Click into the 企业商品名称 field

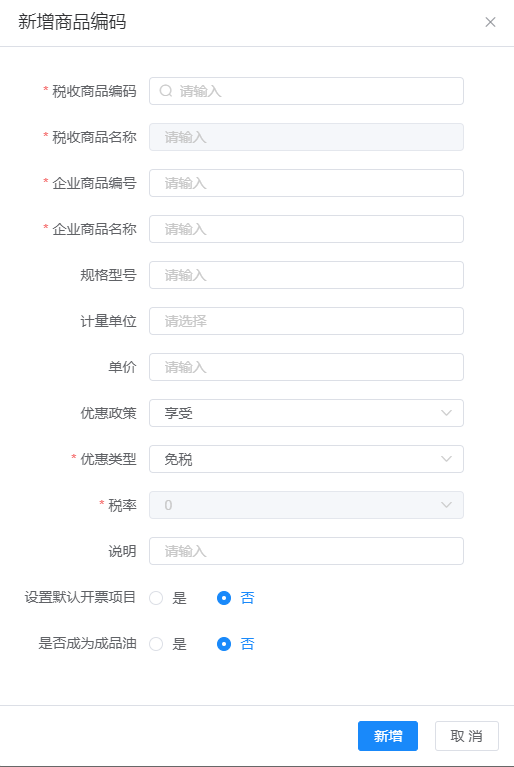[306, 229]
